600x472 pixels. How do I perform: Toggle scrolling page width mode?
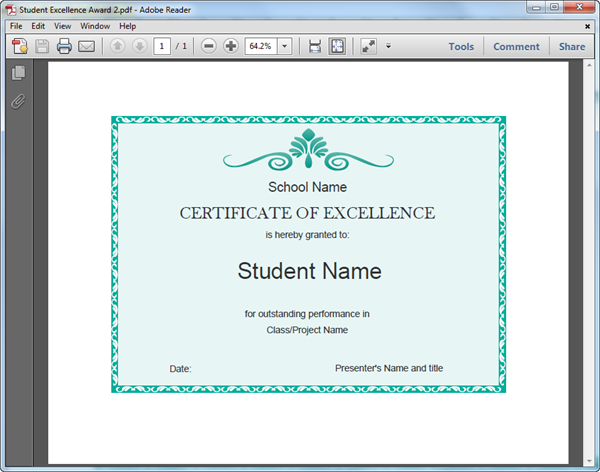point(314,46)
